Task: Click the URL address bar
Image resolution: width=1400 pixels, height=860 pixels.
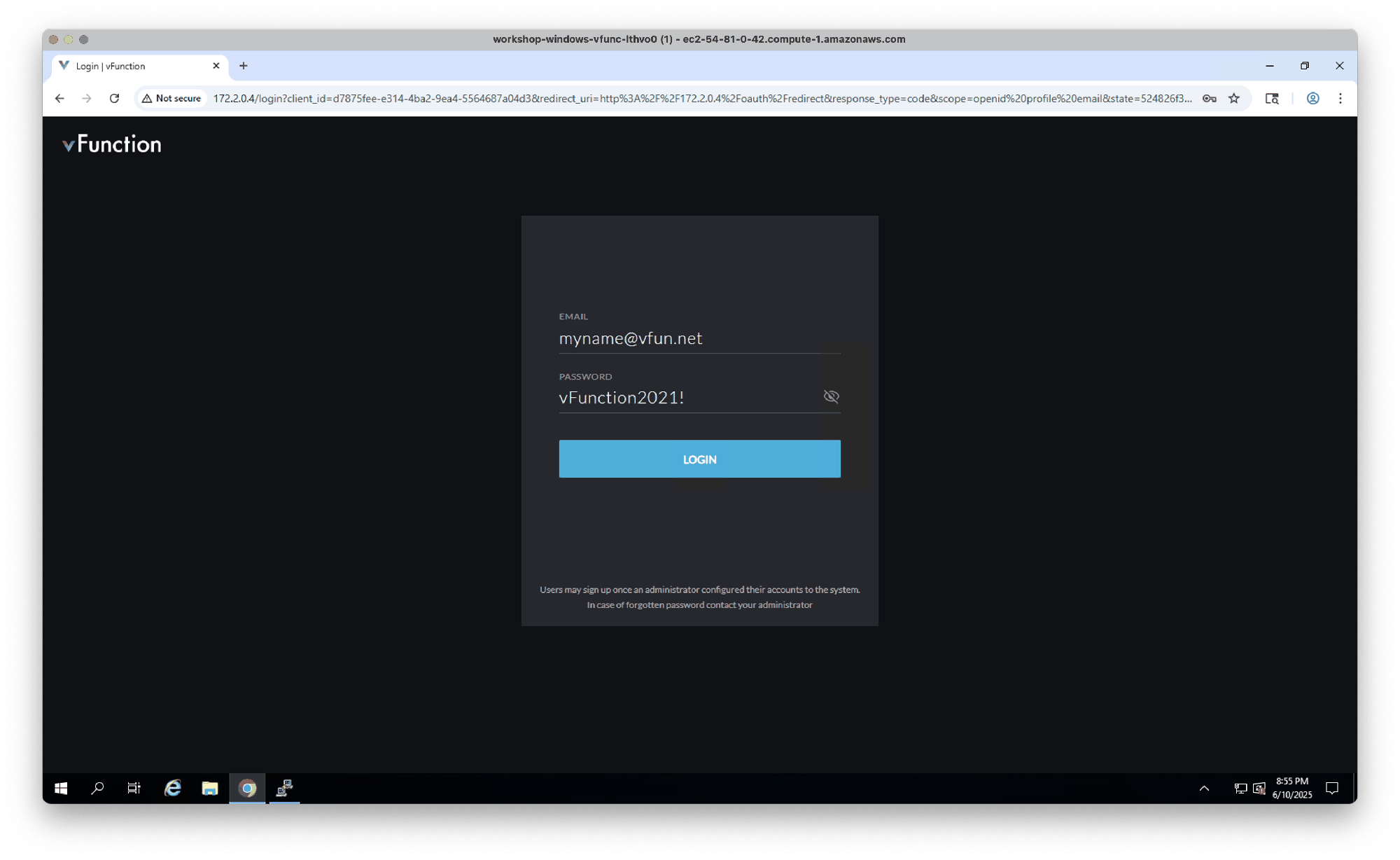Action: coord(701,98)
